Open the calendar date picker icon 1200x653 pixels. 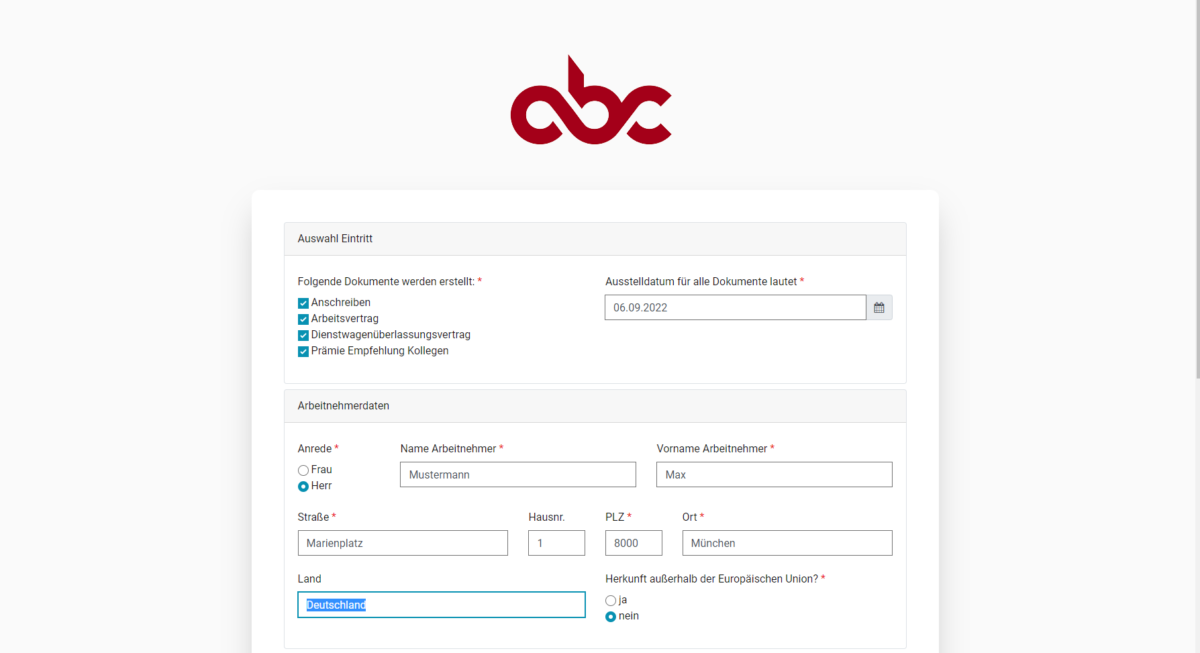click(879, 308)
